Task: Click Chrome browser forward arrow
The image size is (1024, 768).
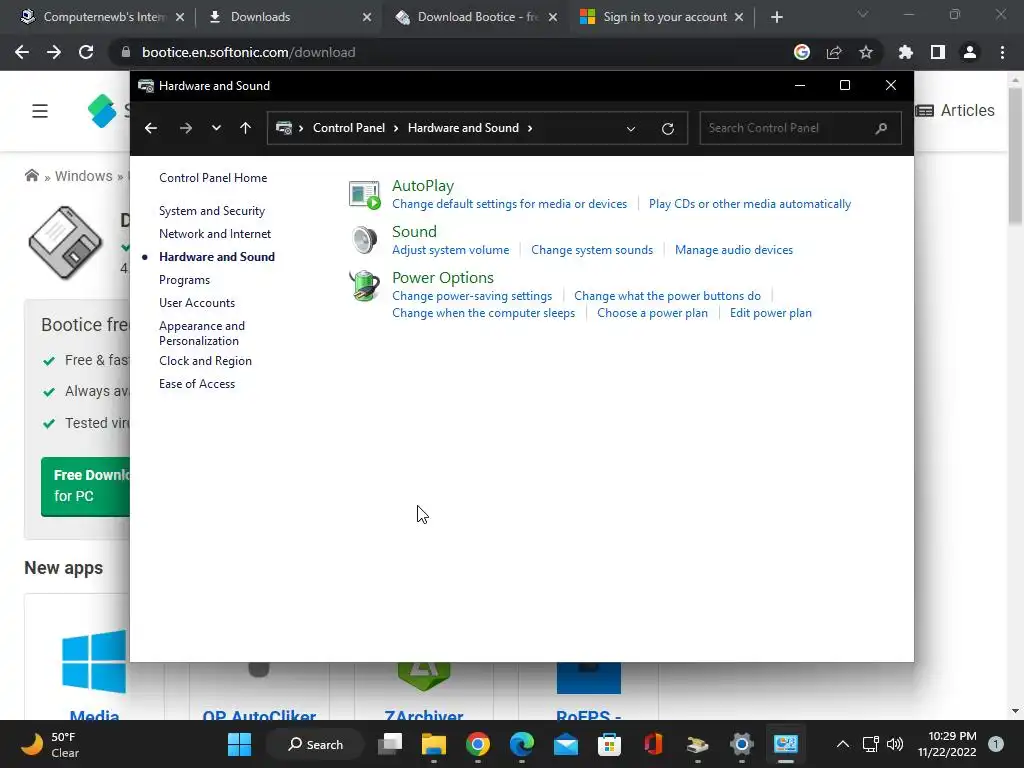Action: click(54, 52)
